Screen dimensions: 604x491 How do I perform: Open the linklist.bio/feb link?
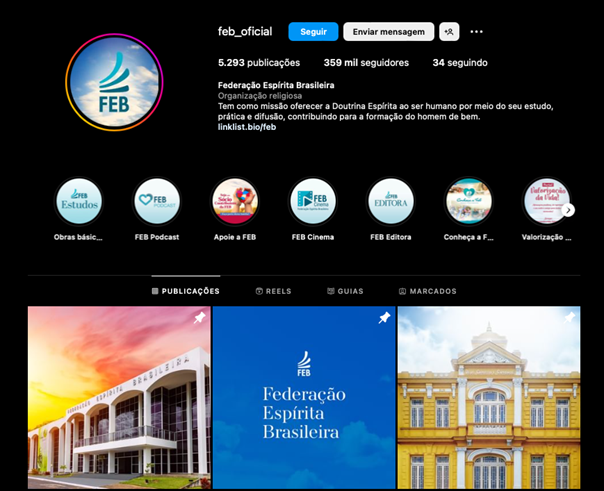[x=247, y=127]
